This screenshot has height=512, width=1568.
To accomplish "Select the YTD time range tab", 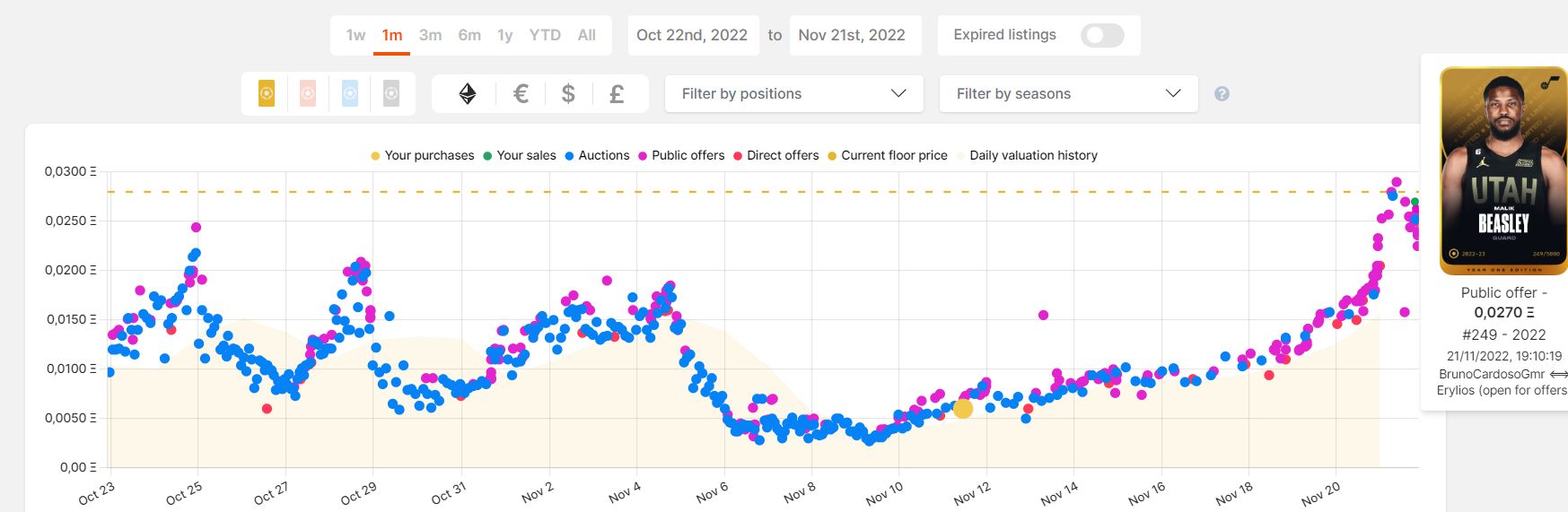I will coord(545,35).
